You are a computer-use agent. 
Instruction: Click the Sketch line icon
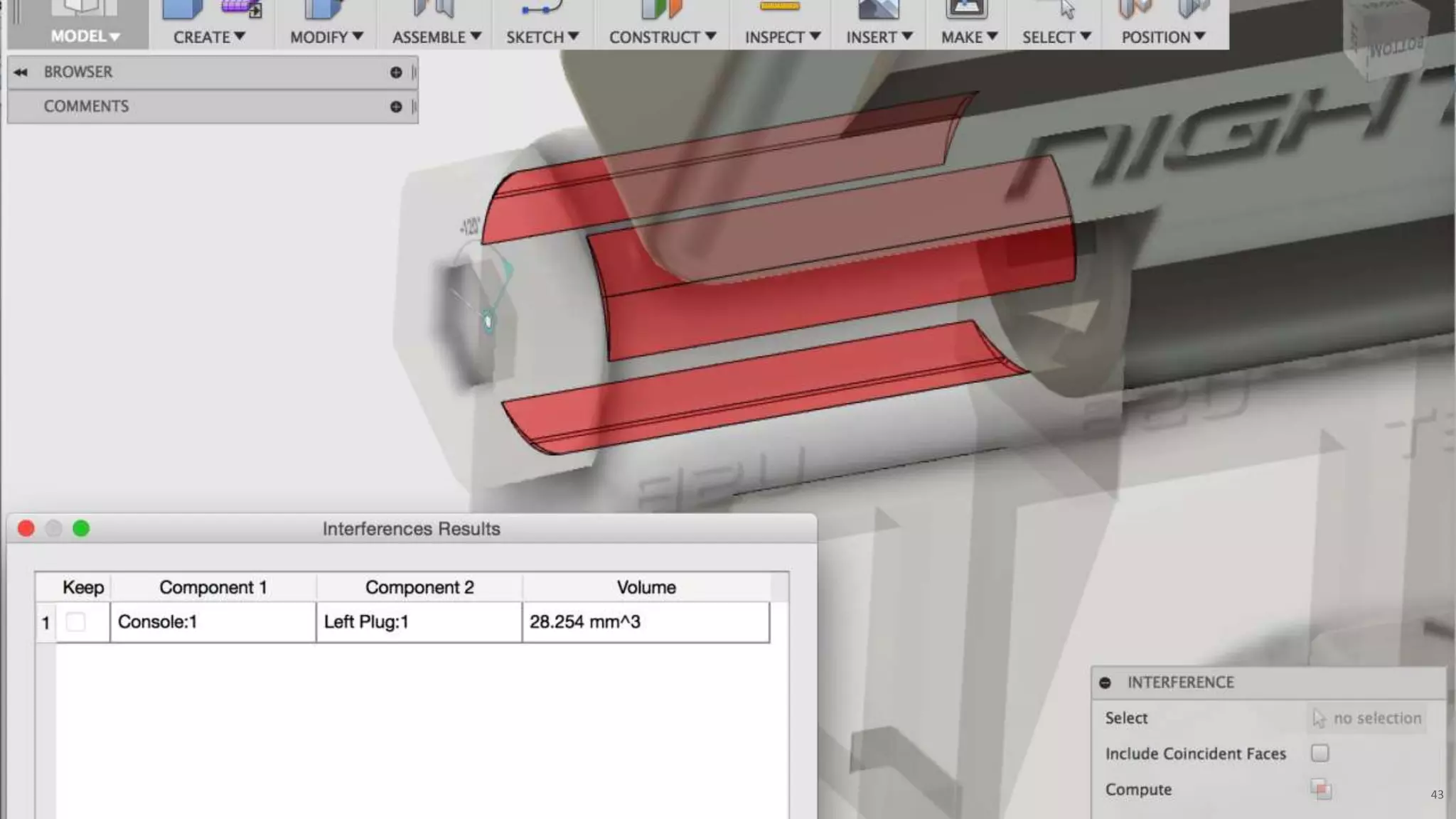pyautogui.click(x=540, y=9)
